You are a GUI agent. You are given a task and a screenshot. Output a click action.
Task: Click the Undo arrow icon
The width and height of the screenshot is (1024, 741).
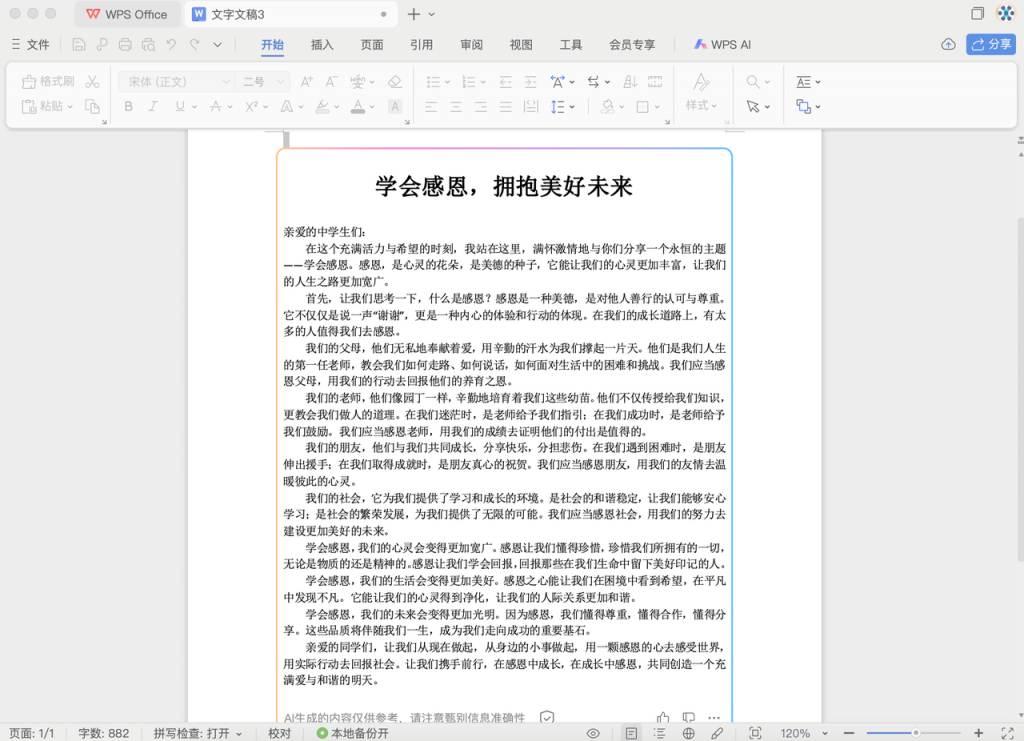click(x=171, y=44)
